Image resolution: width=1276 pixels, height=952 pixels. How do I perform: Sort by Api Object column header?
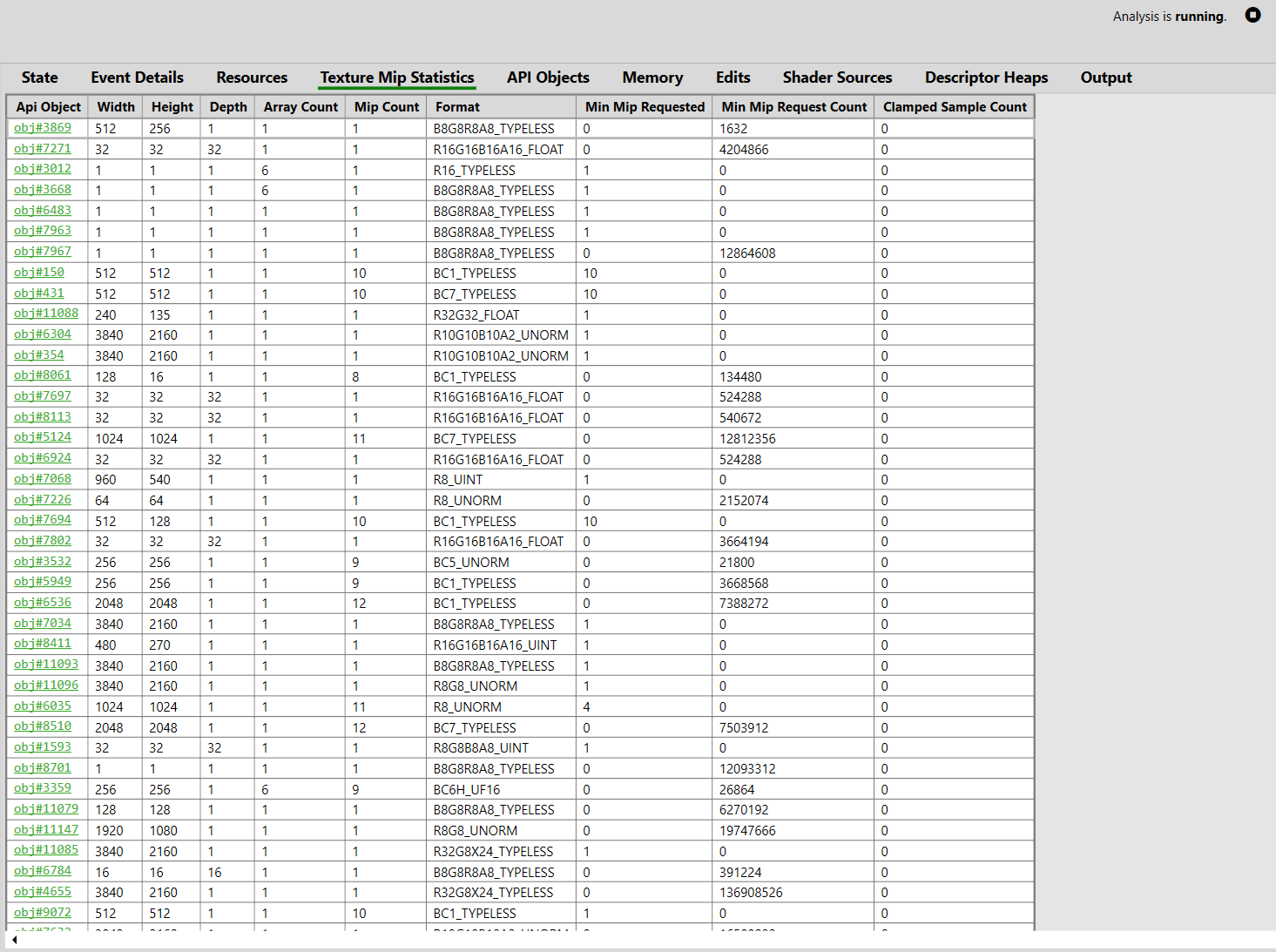(48, 107)
